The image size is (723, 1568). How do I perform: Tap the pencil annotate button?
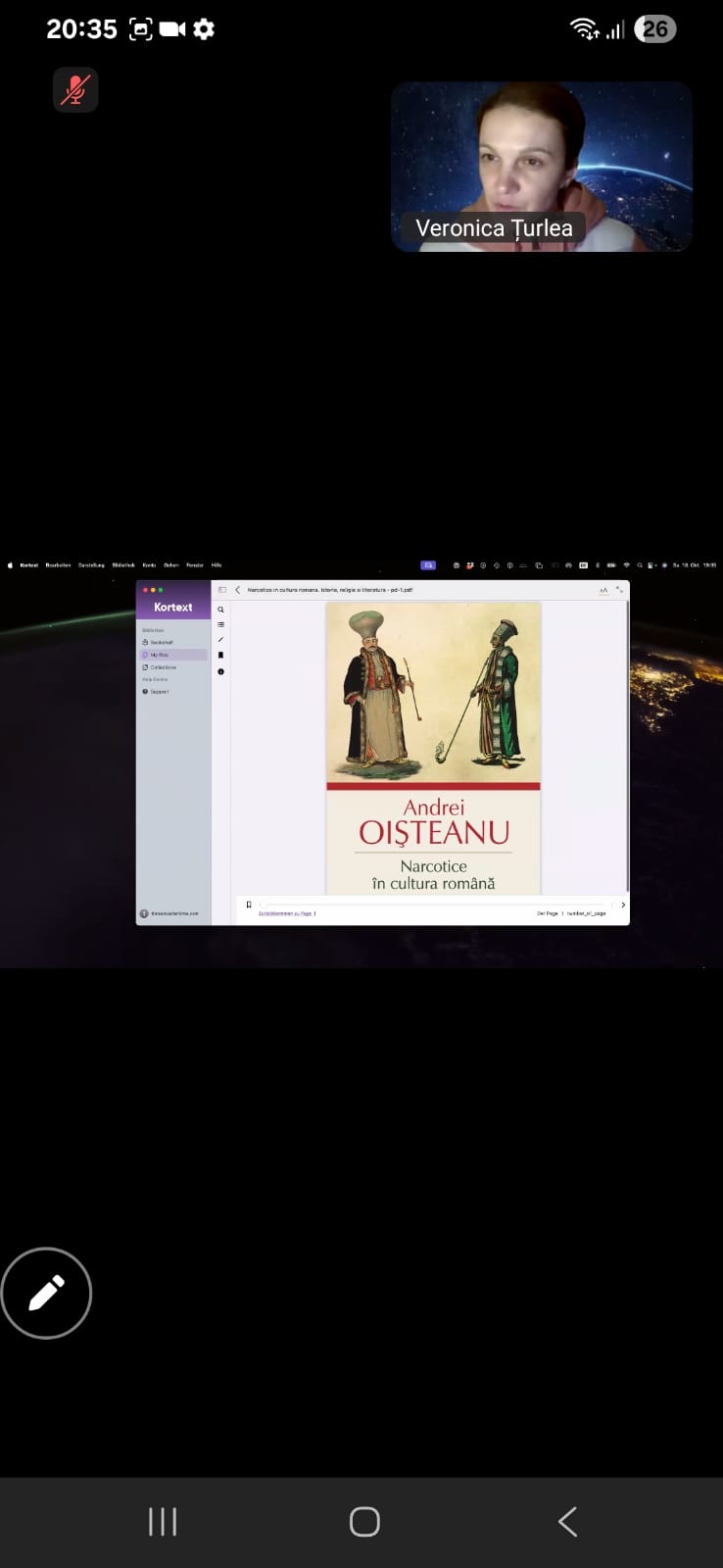[46, 1293]
